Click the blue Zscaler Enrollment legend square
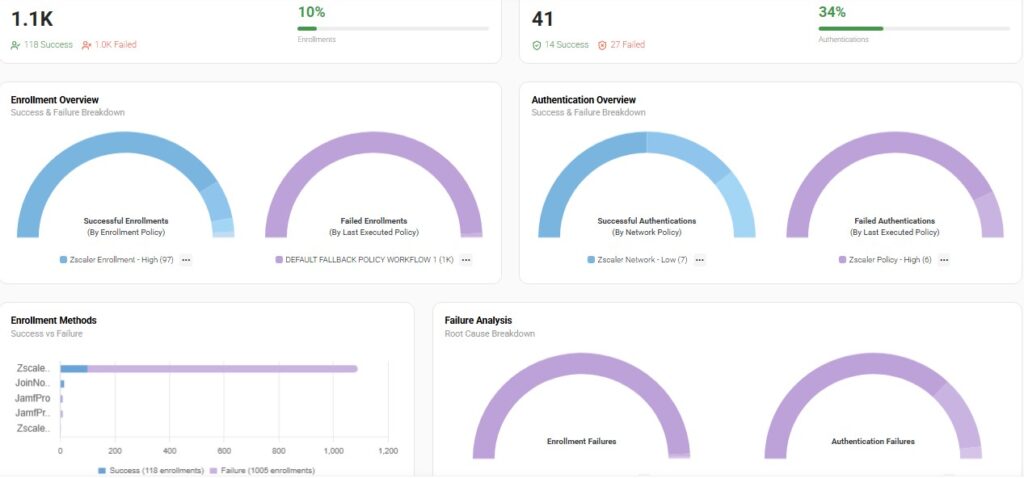 [x=63, y=259]
